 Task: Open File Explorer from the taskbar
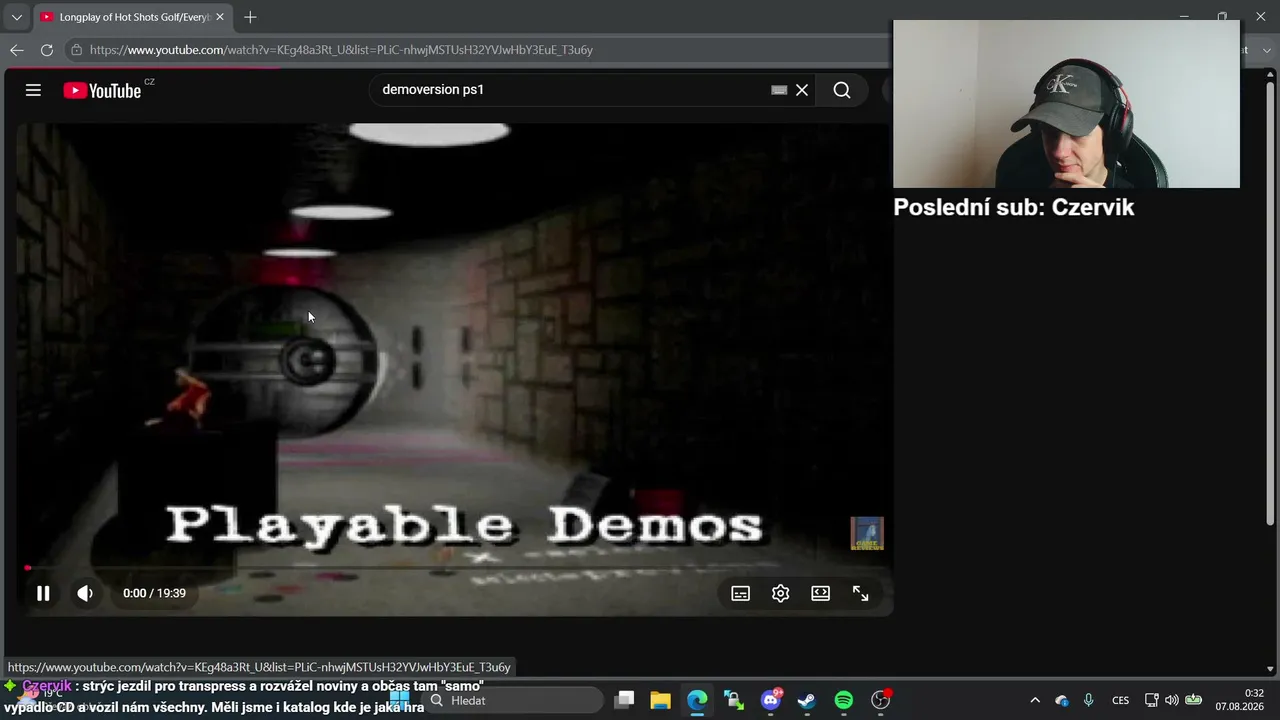[660, 700]
